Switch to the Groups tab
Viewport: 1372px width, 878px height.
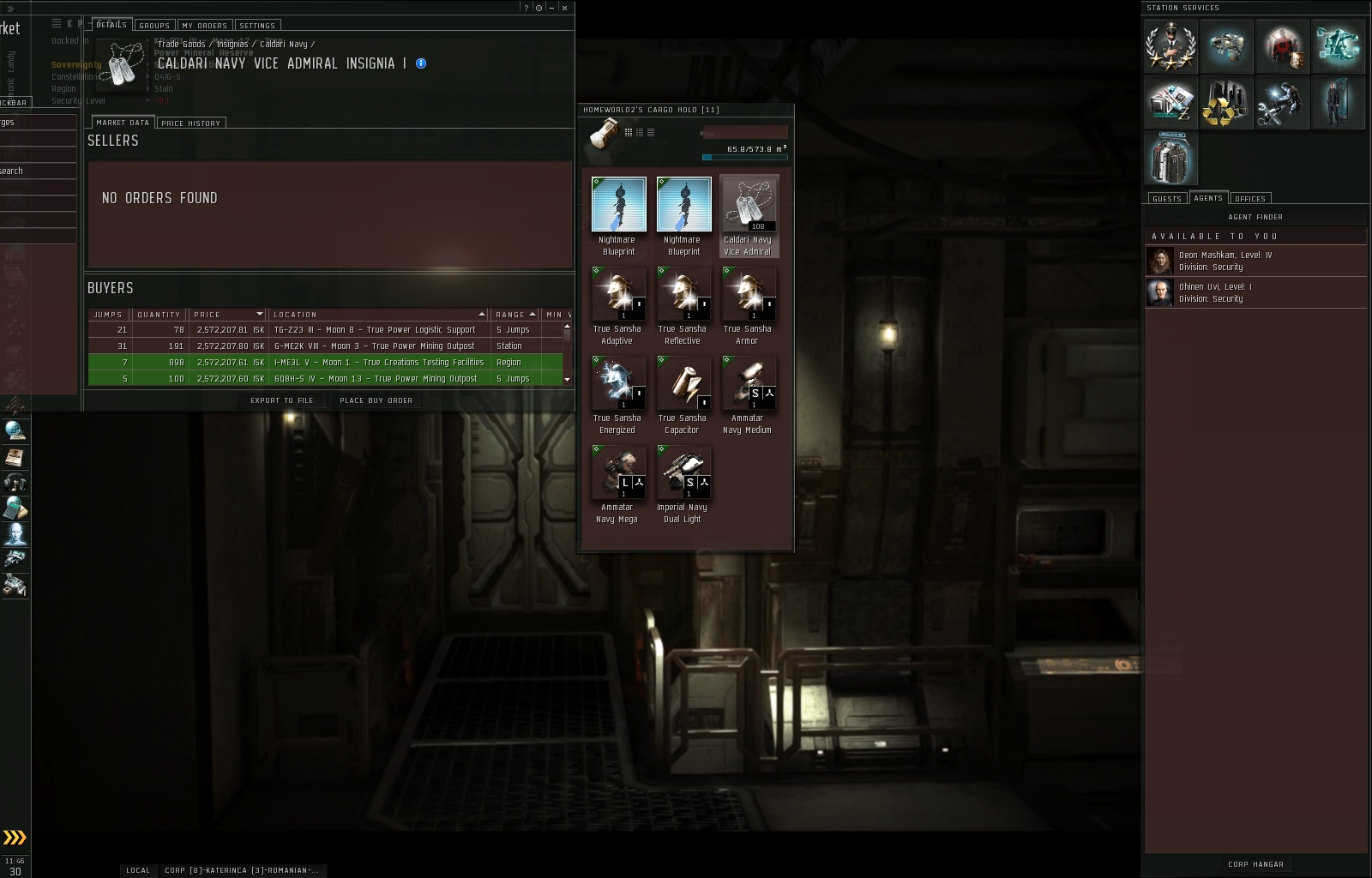(x=154, y=26)
